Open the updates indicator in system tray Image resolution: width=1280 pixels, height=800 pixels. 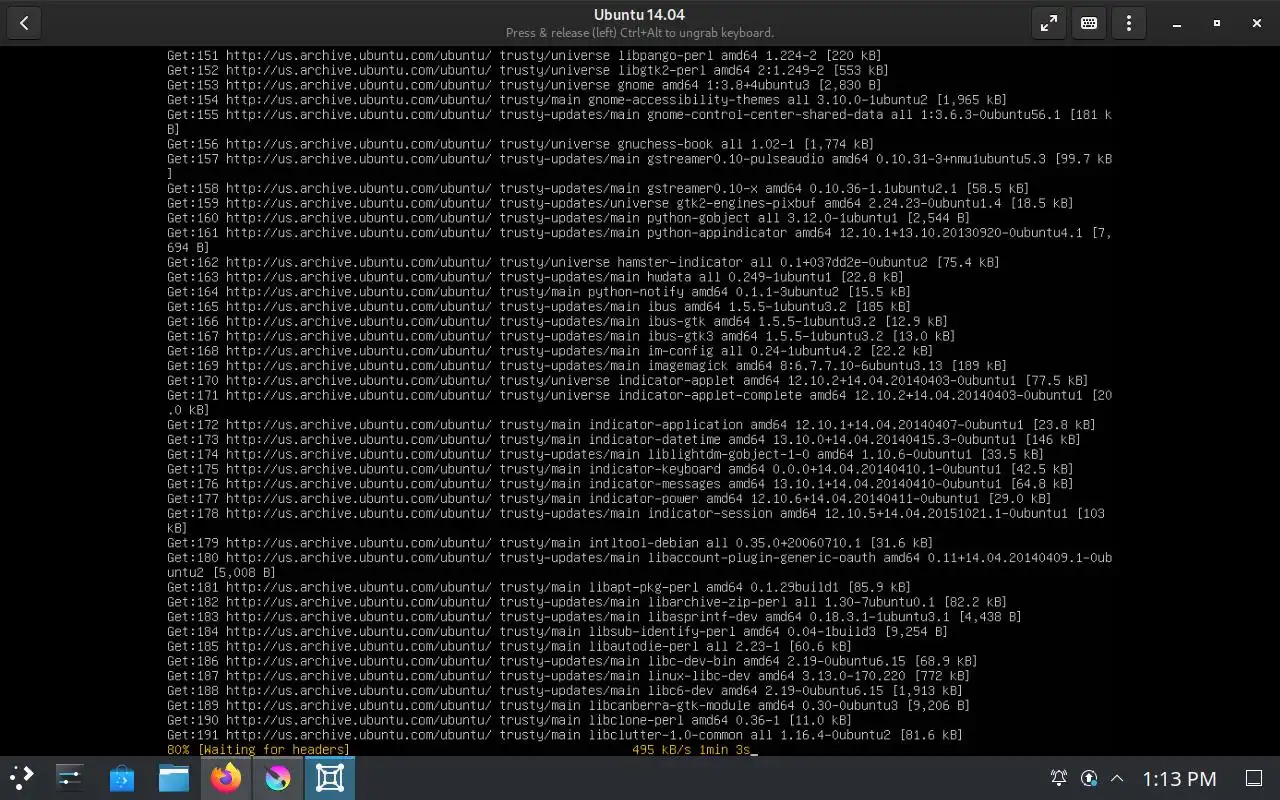pos(1089,778)
